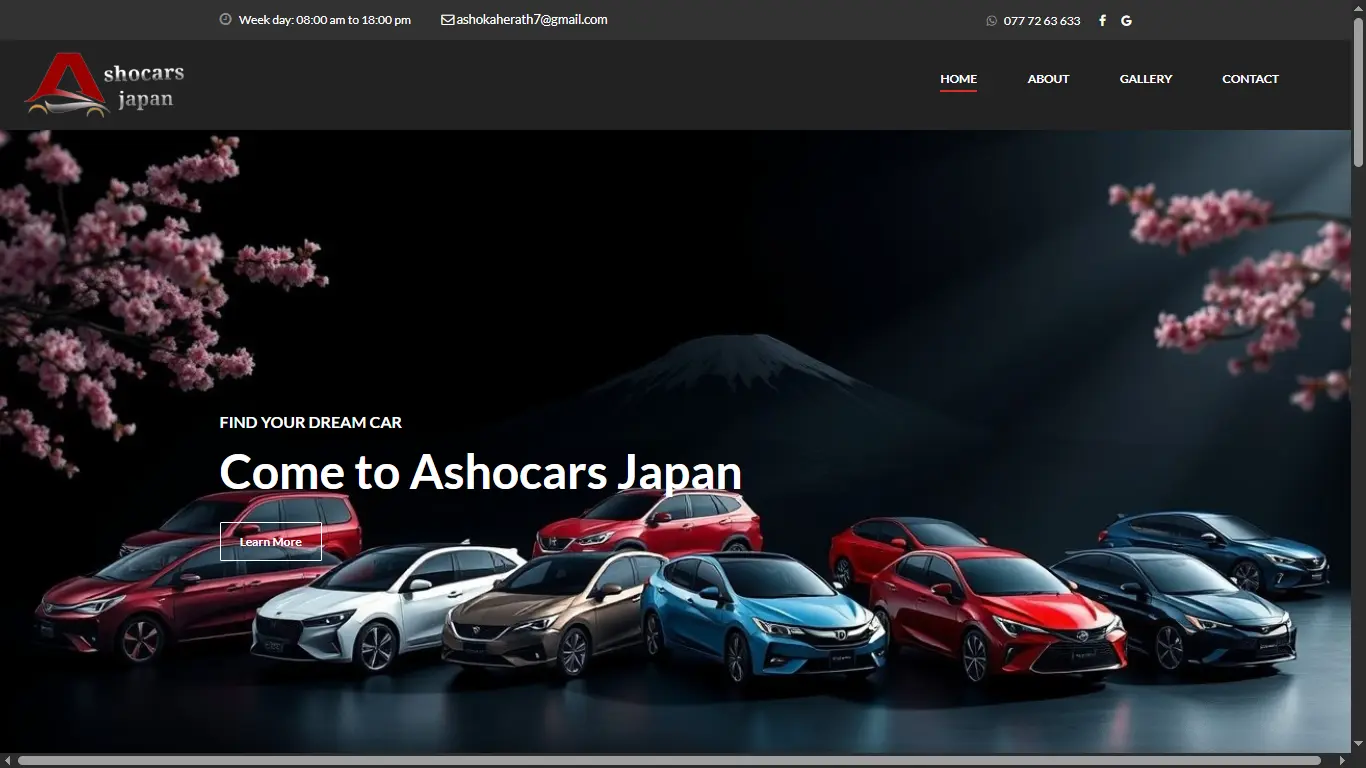The image size is (1366, 768).
Task: Click the 077 72 63 633 phone number
Action: click(1042, 20)
